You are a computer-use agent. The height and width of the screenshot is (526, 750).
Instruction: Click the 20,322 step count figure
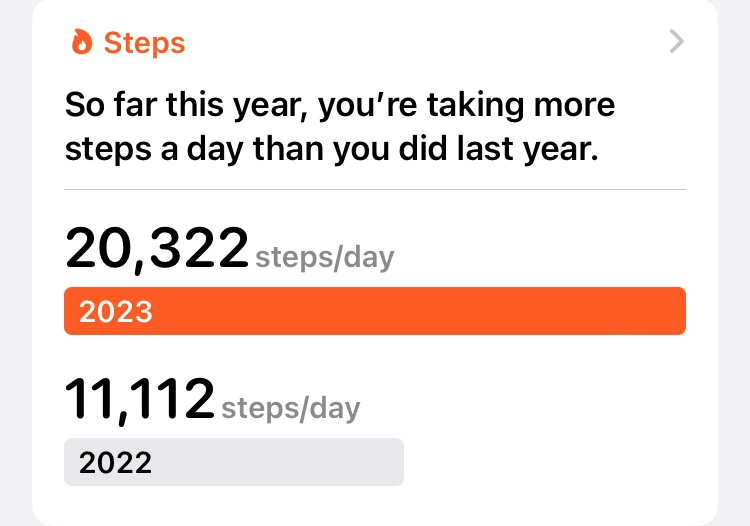(156, 249)
